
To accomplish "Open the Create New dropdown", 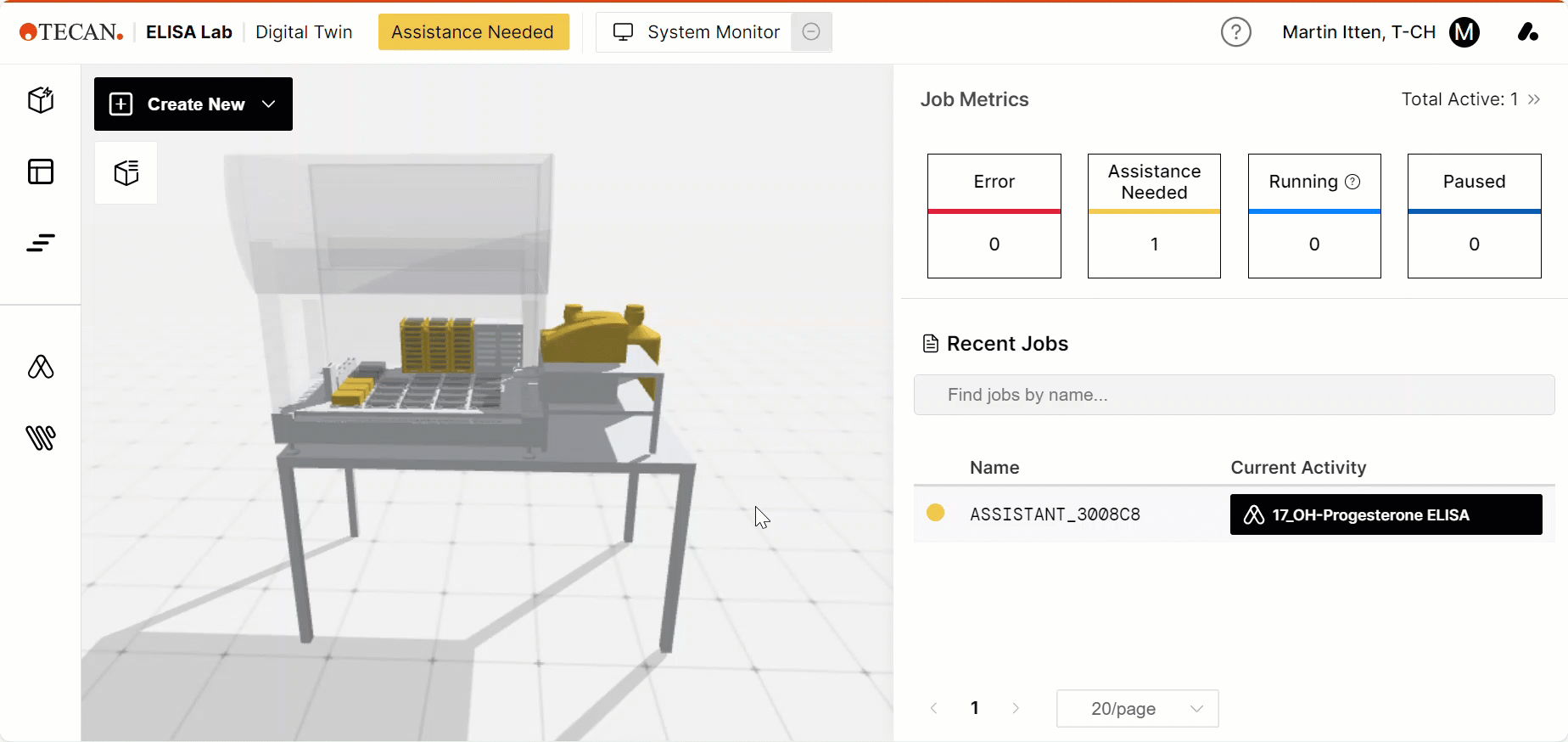I will [x=193, y=104].
